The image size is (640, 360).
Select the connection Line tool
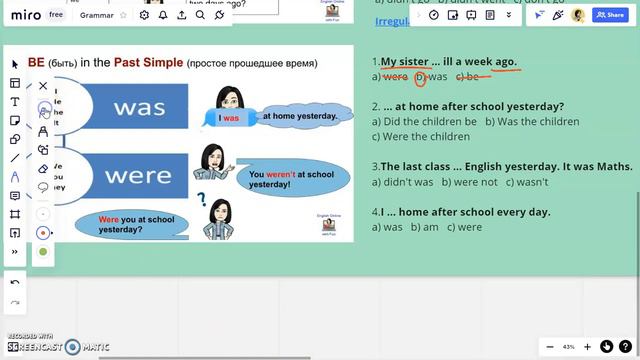click(x=15, y=158)
